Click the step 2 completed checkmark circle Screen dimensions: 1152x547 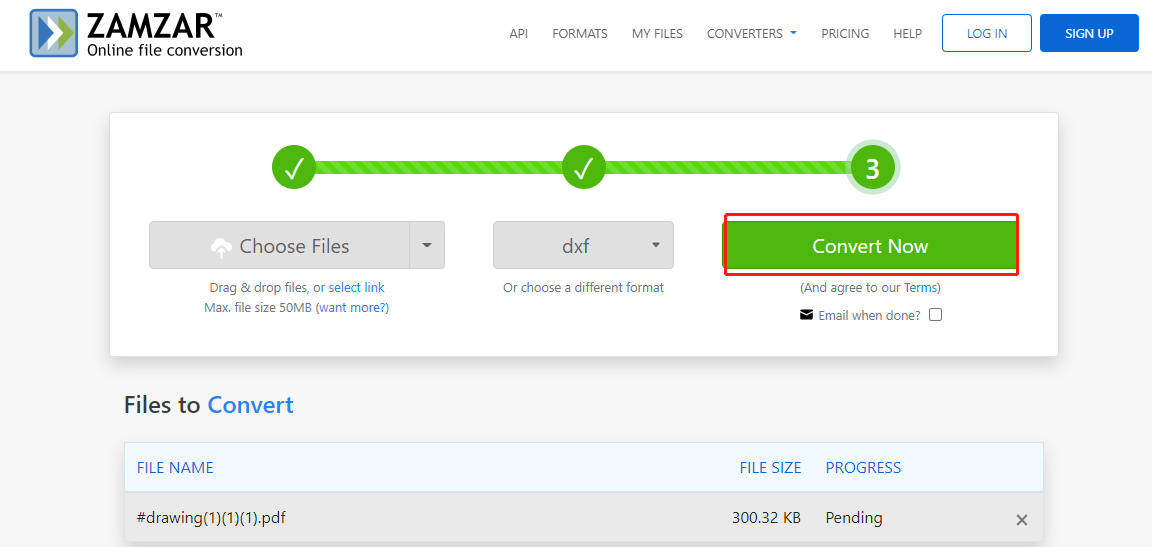pos(583,168)
